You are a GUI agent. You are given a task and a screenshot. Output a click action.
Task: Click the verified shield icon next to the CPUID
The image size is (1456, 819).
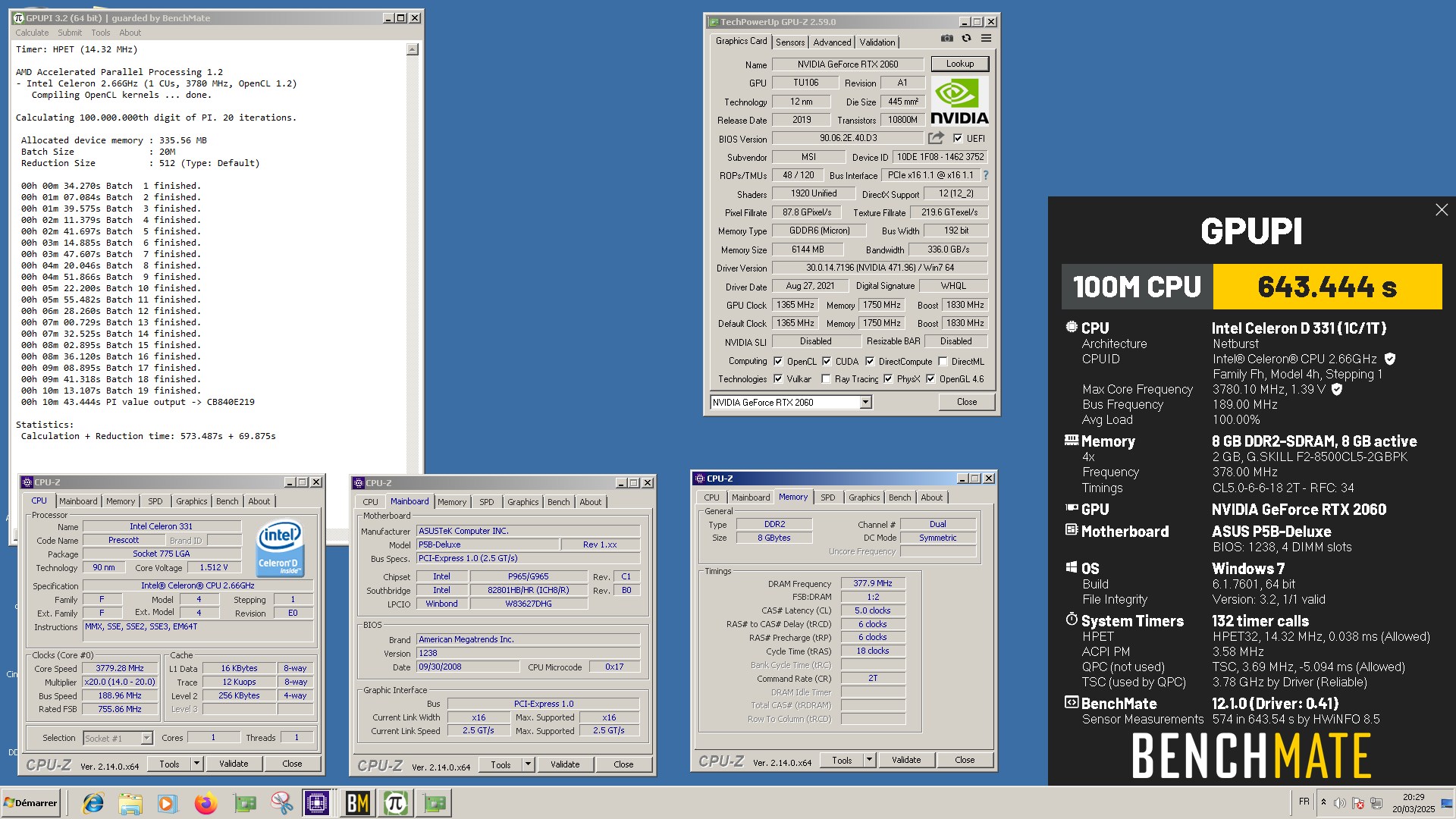coord(1390,359)
